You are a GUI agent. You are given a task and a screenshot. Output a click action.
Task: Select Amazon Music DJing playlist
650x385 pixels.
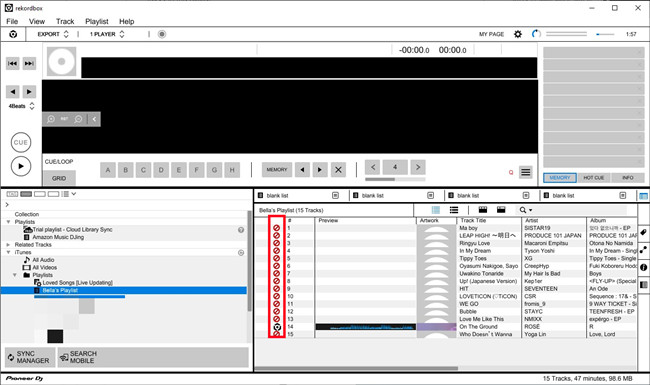tap(58, 237)
